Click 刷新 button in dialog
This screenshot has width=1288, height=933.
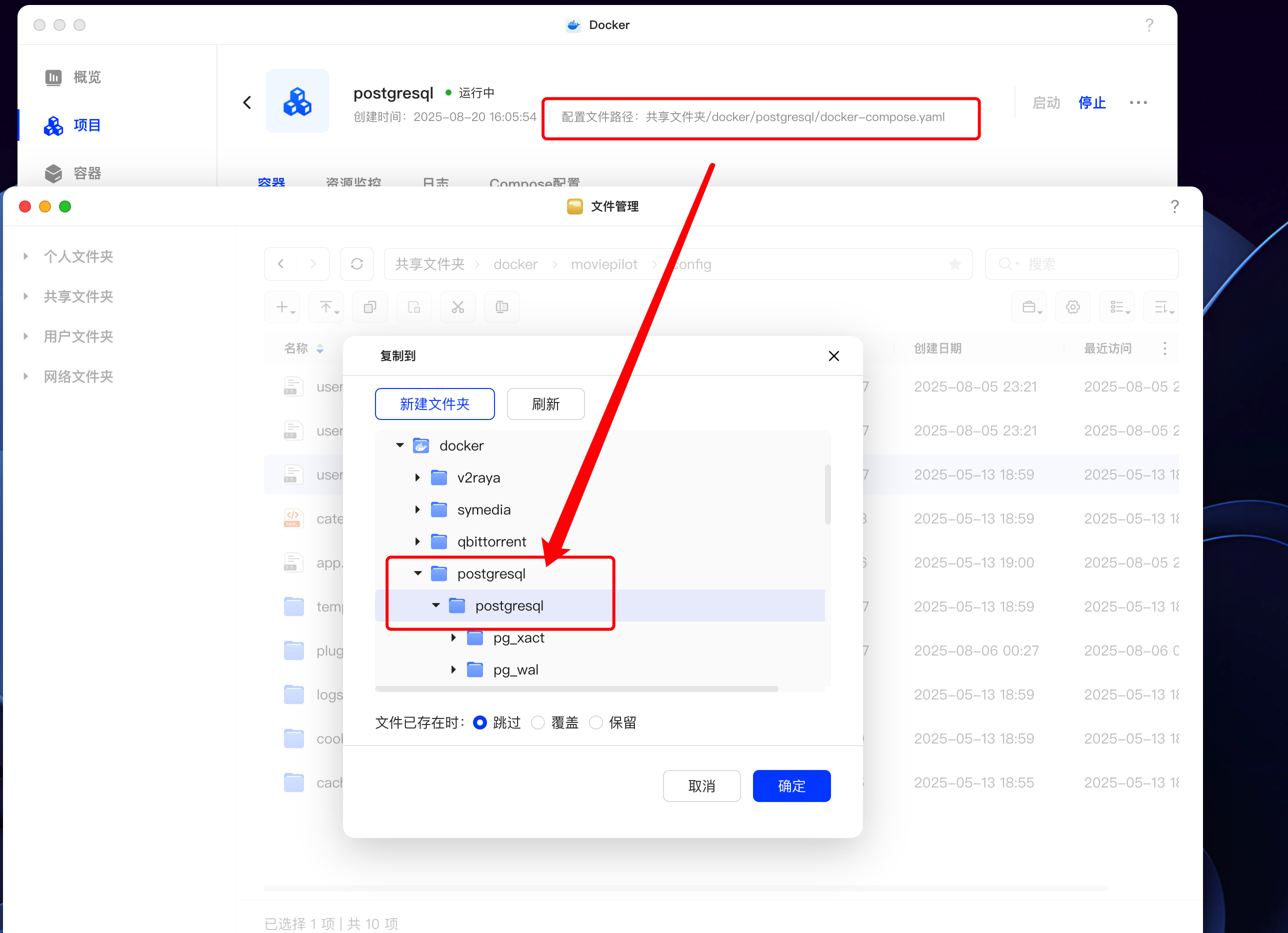546,404
